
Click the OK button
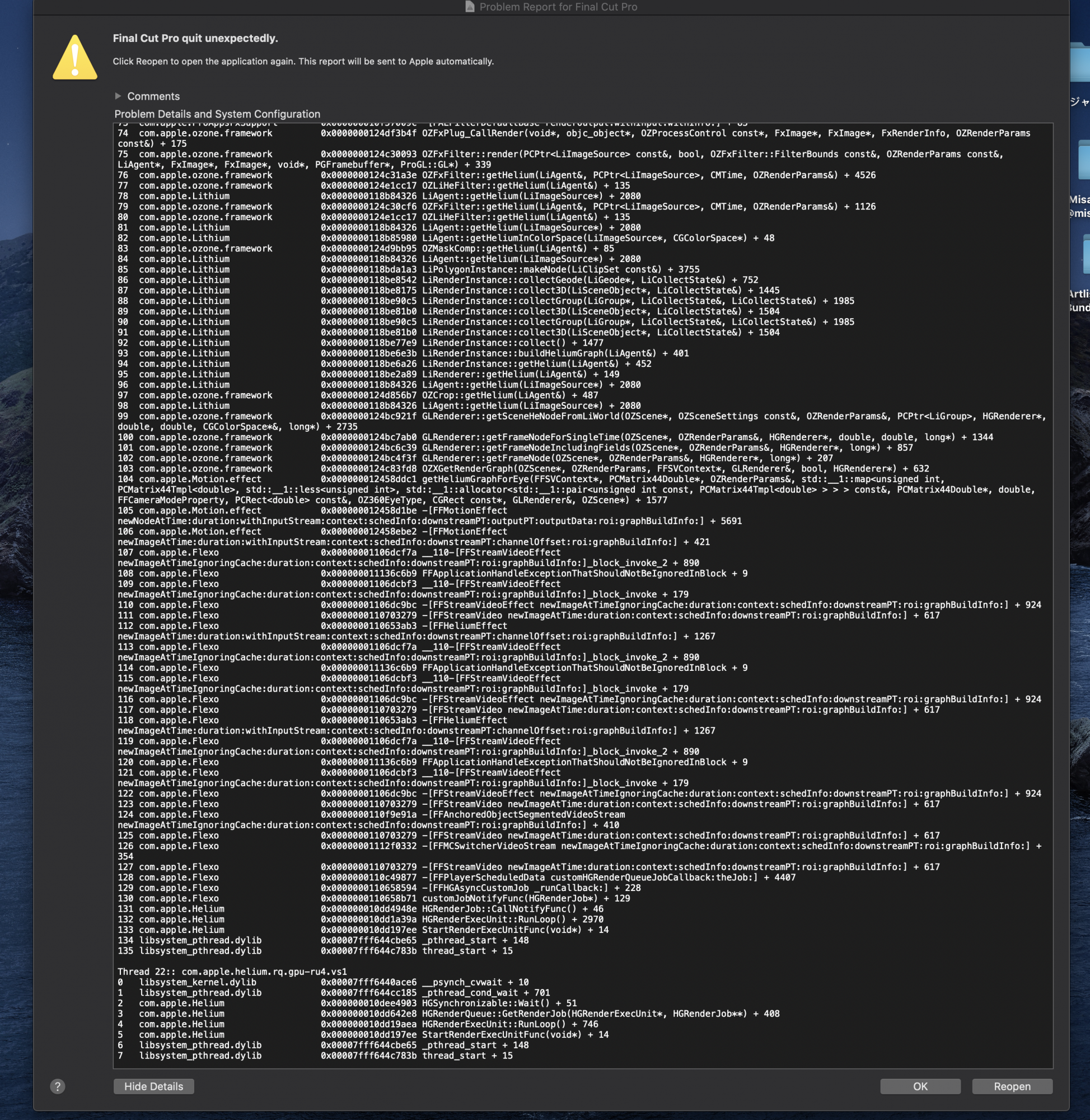[x=920, y=1086]
